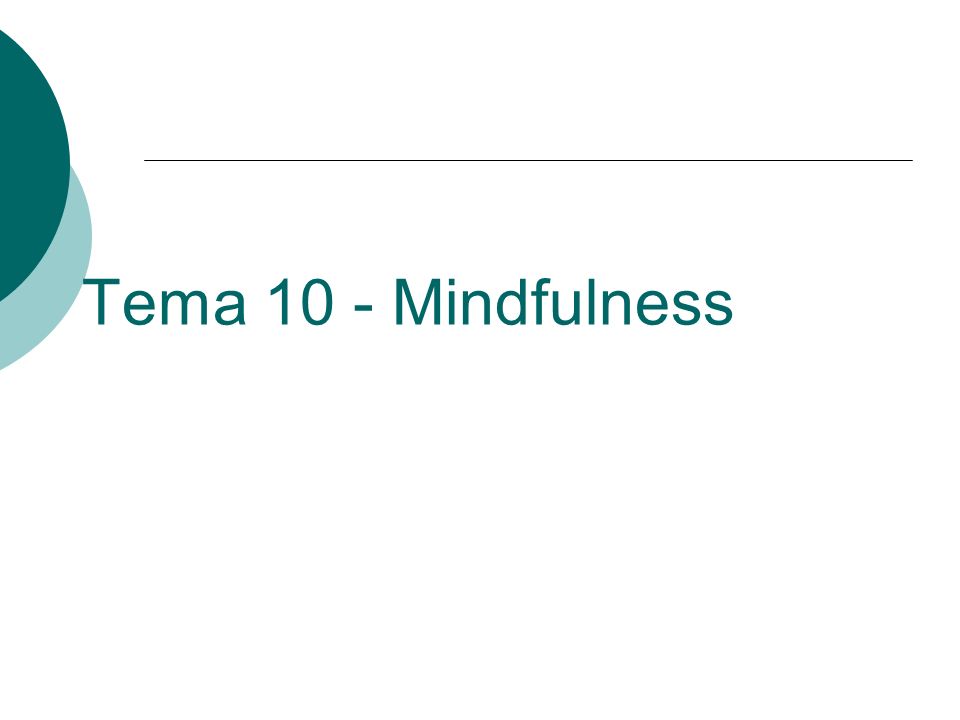
Task: Click the left end of the horizontal divider line
Action: pyautogui.click(x=147, y=160)
